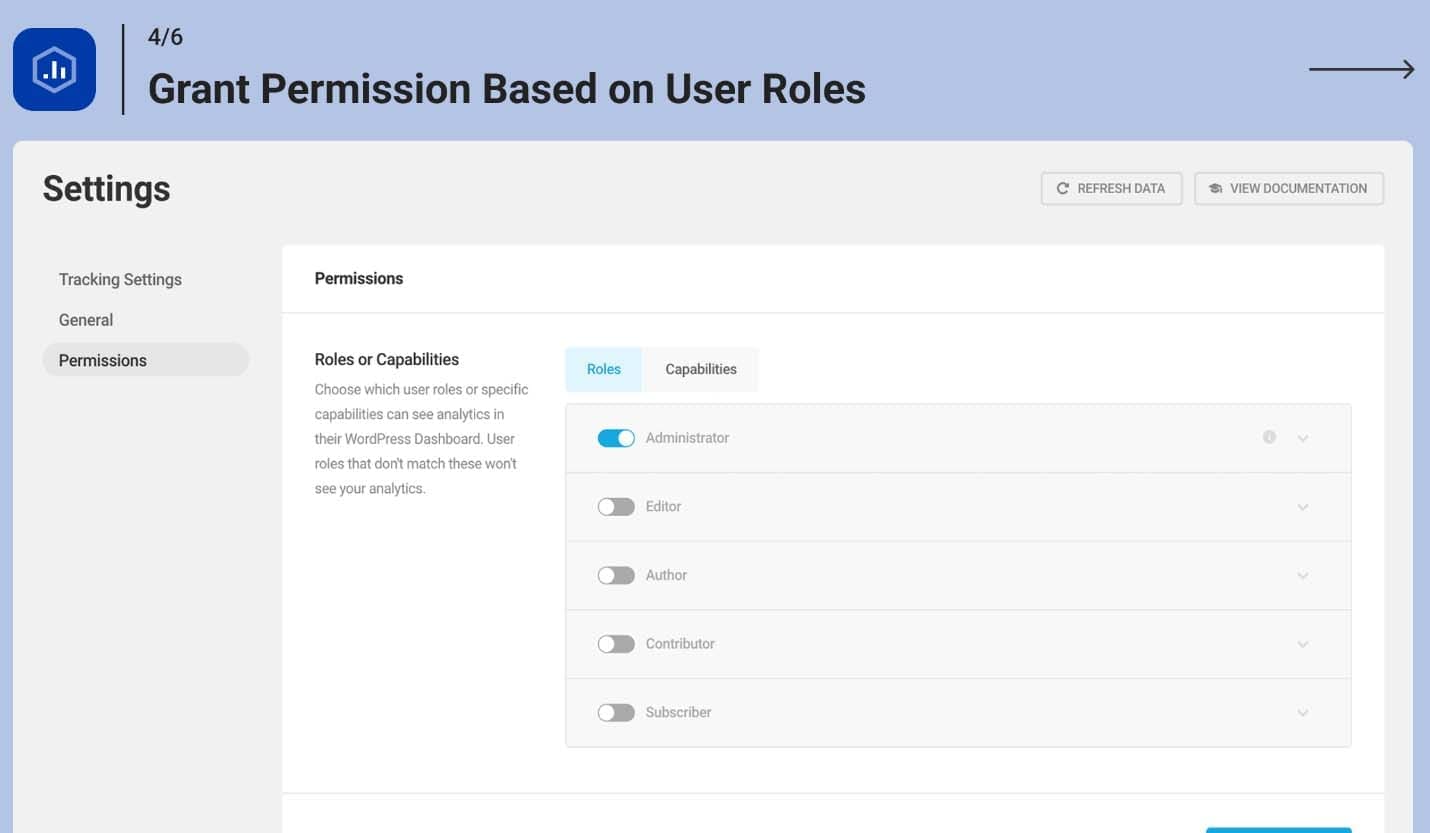Select Permissions in the sidebar
1430x833 pixels.
[x=103, y=360]
